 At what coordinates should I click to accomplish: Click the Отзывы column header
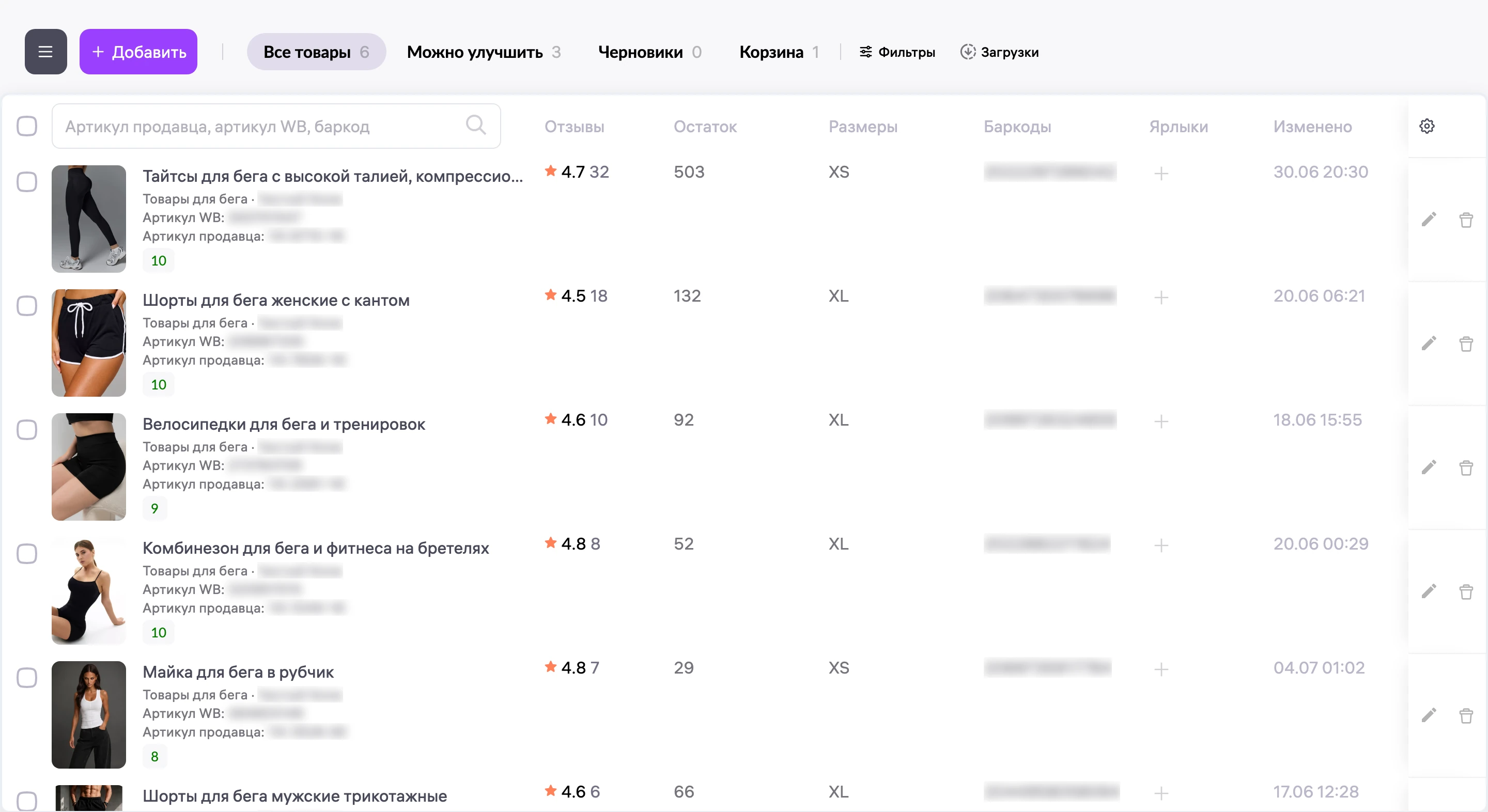point(574,127)
